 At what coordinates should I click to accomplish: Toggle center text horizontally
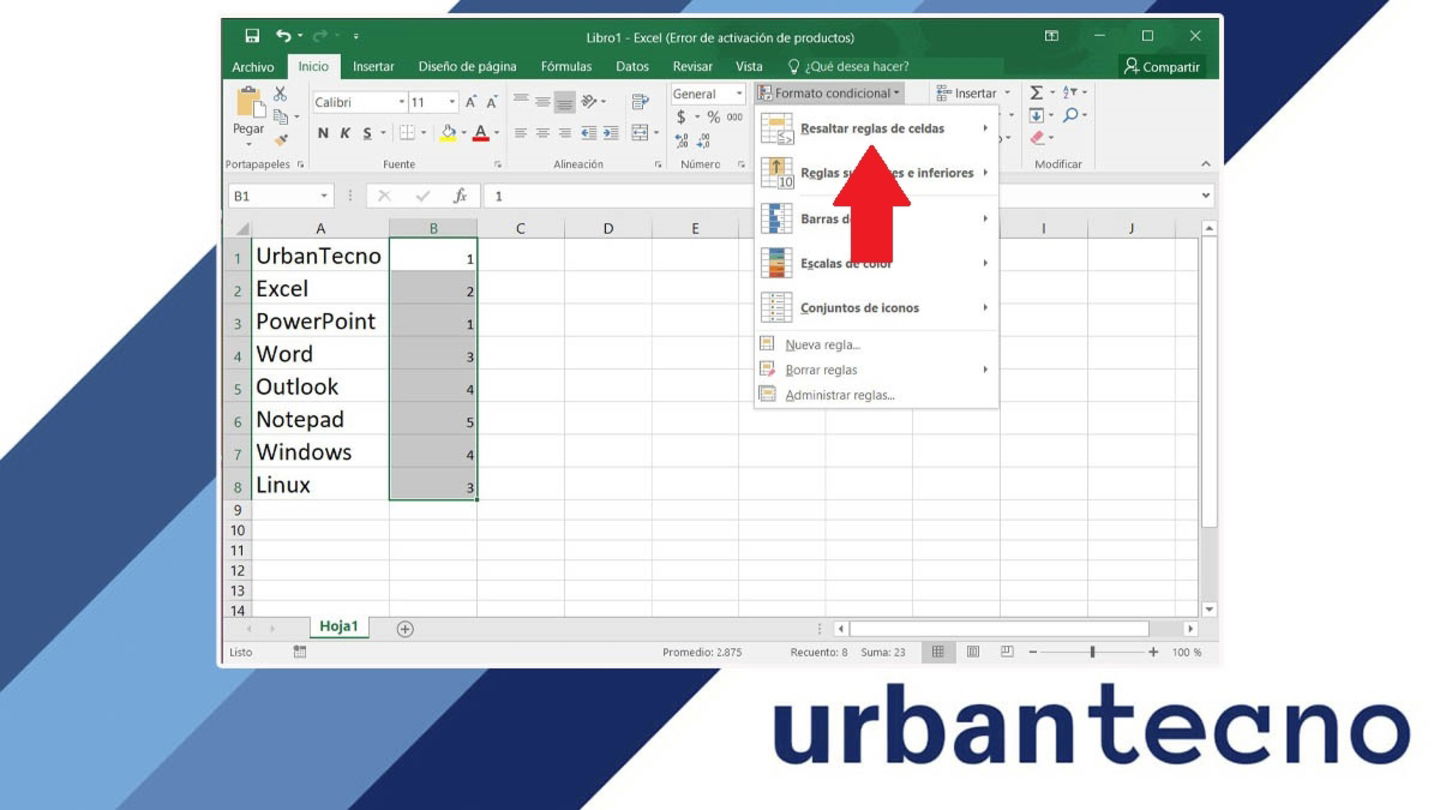click(543, 133)
